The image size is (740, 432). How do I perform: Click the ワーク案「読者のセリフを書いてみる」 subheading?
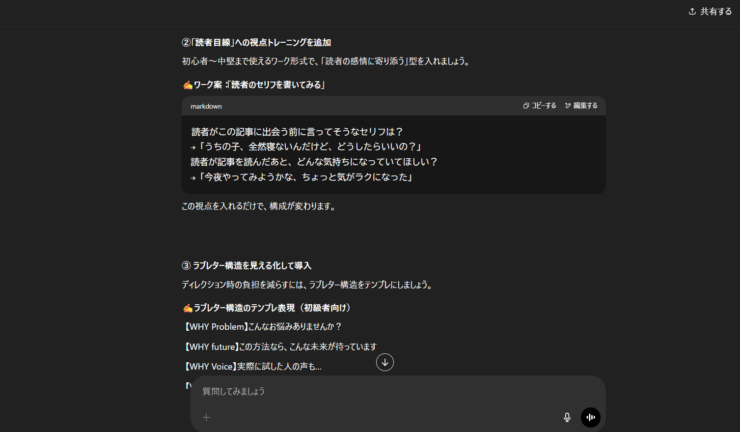pyautogui.click(x=253, y=84)
